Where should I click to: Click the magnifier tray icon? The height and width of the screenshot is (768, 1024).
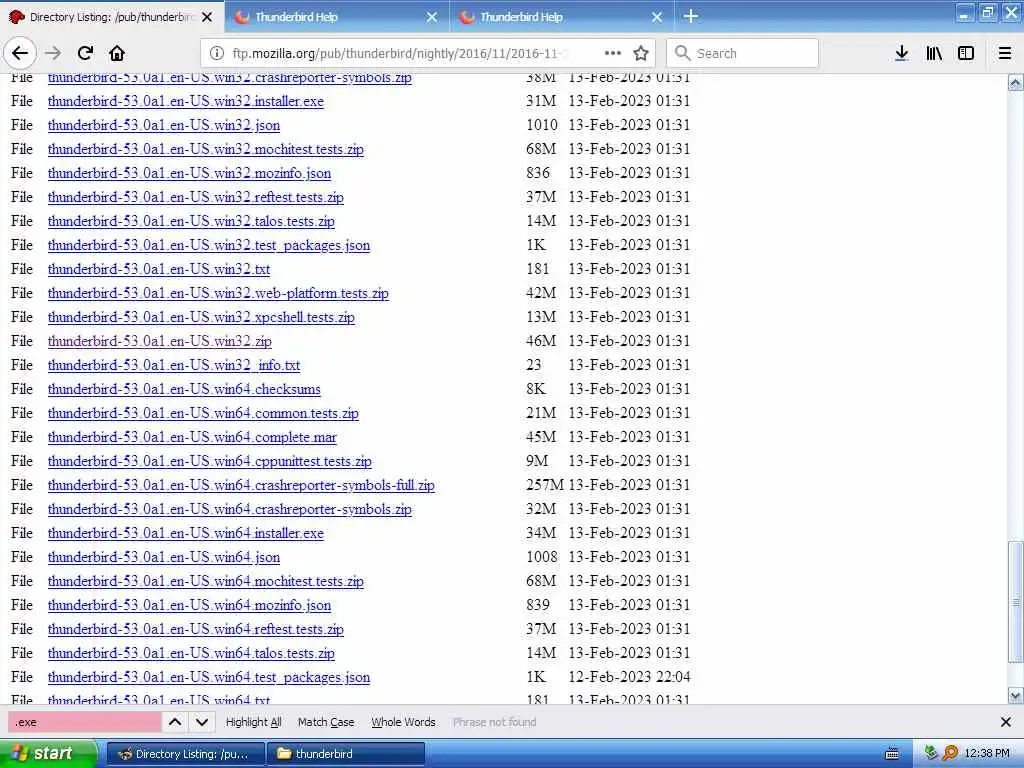pyautogui.click(x=950, y=753)
